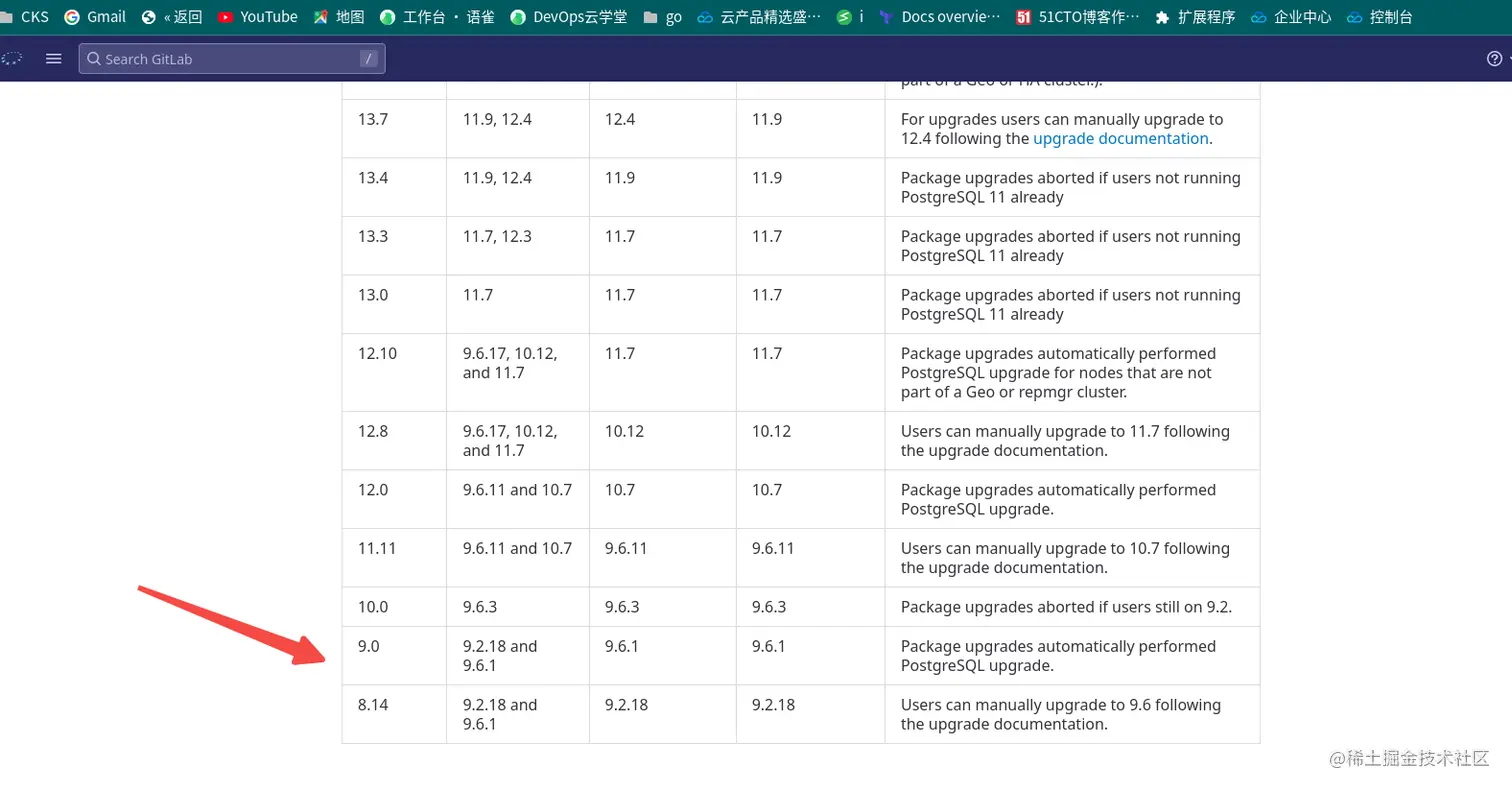Open the GitLab hamburger menu
The height and width of the screenshot is (791, 1512).
point(54,59)
